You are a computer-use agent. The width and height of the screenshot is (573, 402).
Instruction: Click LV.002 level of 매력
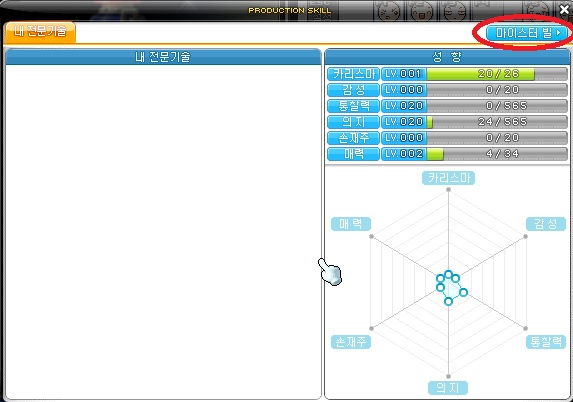[x=404, y=154]
